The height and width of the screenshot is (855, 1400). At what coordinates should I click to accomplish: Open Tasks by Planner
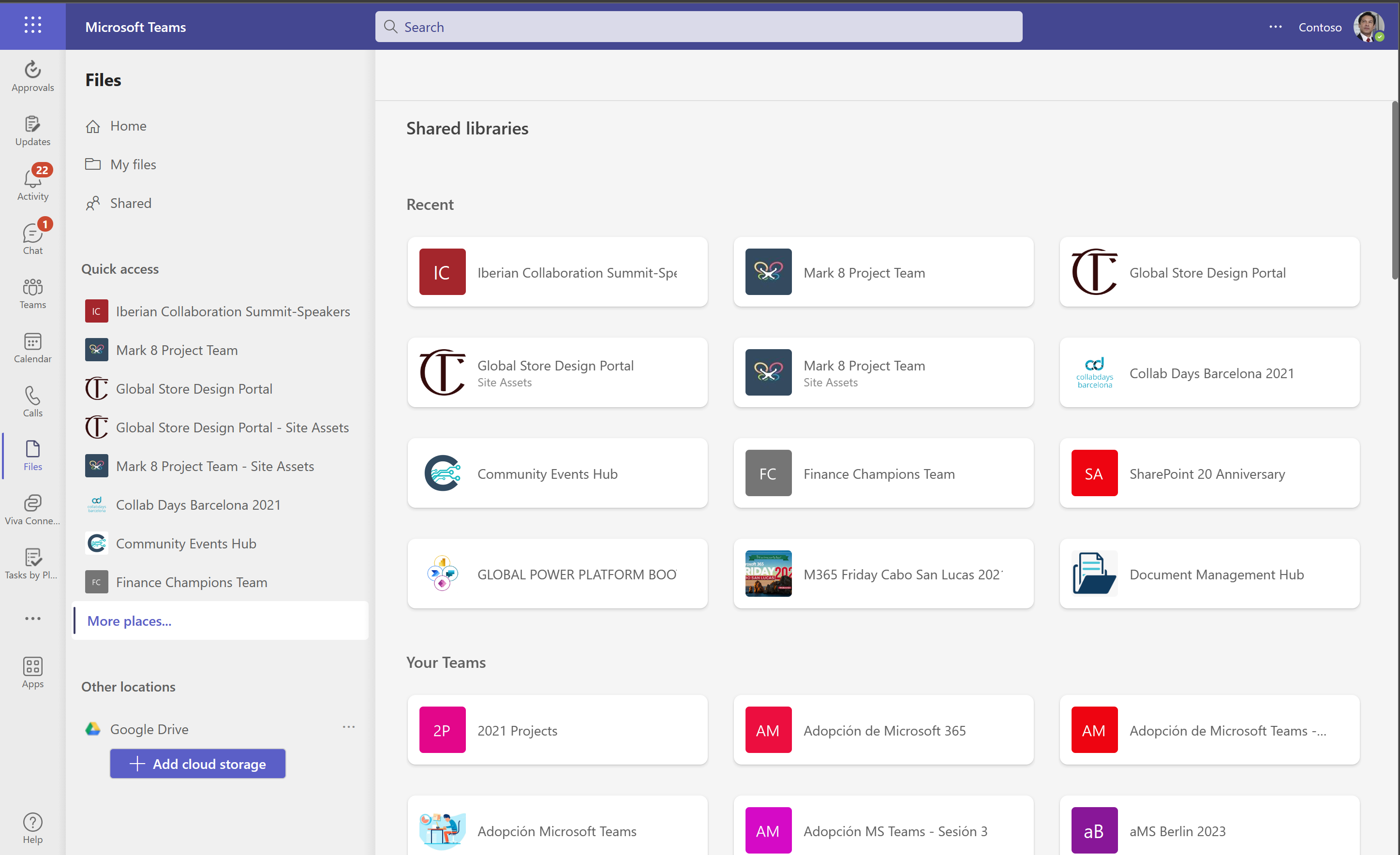tap(32, 563)
